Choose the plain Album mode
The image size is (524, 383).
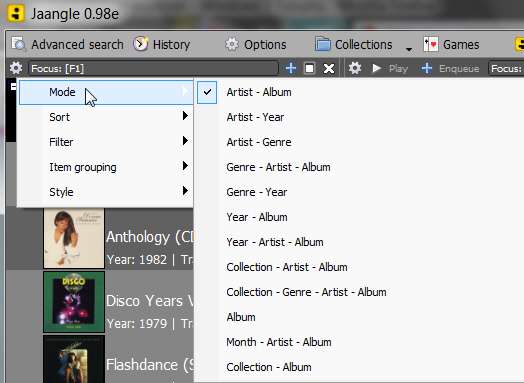tap(241, 317)
